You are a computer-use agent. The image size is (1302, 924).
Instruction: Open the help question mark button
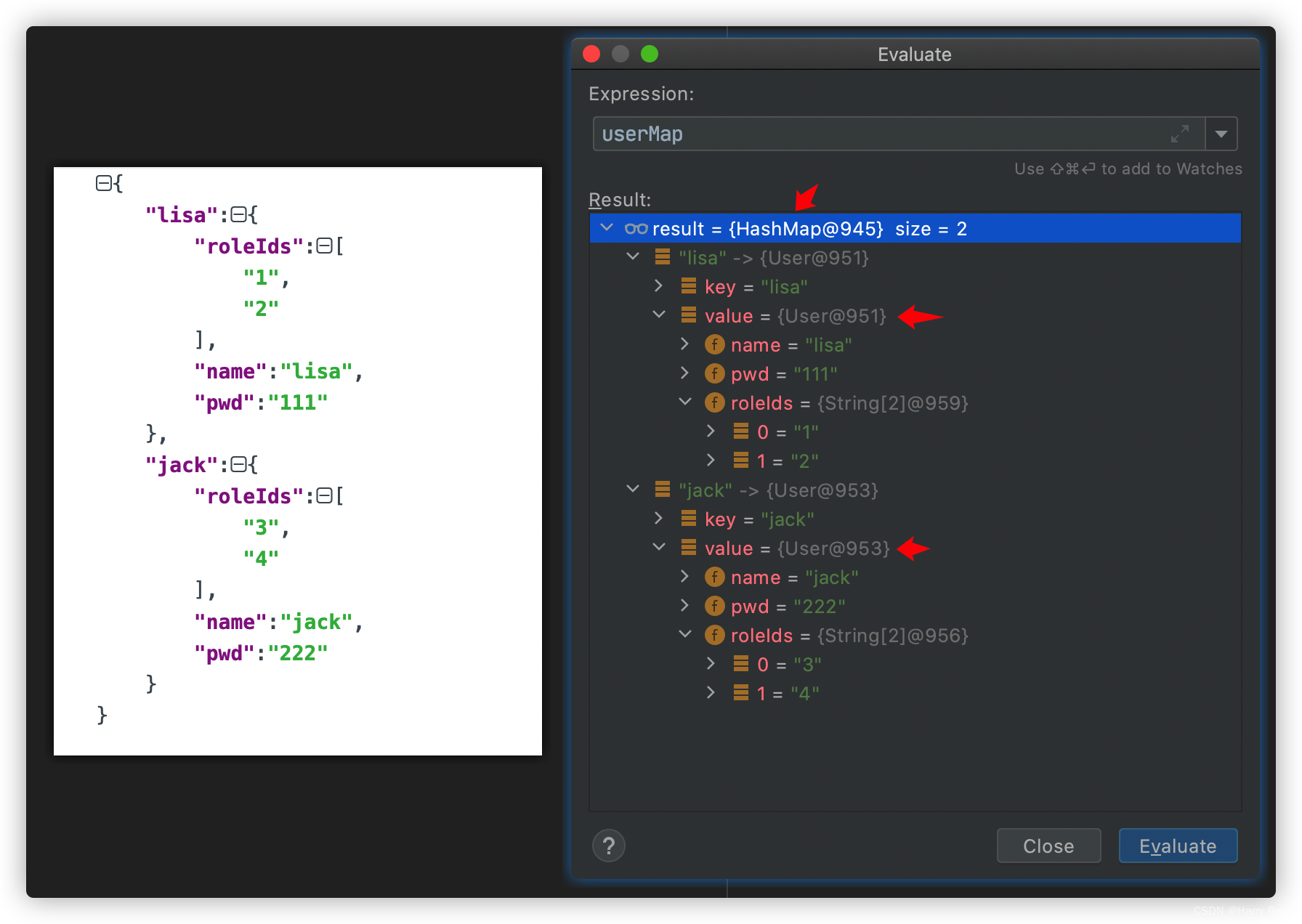(x=609, y=846)
